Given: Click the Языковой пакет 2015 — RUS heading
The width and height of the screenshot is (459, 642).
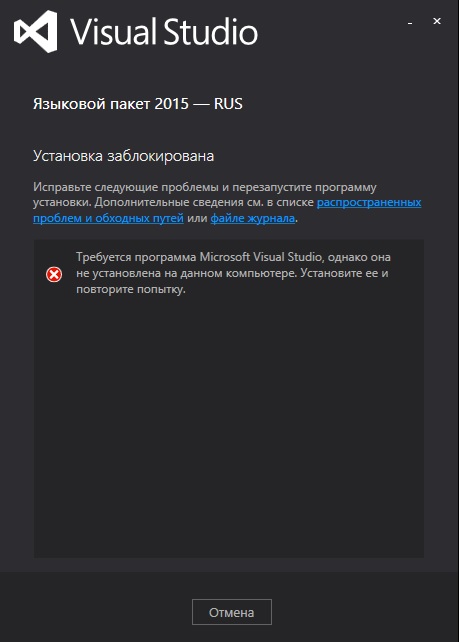Looking at the screenshot, I should (138, 104).
